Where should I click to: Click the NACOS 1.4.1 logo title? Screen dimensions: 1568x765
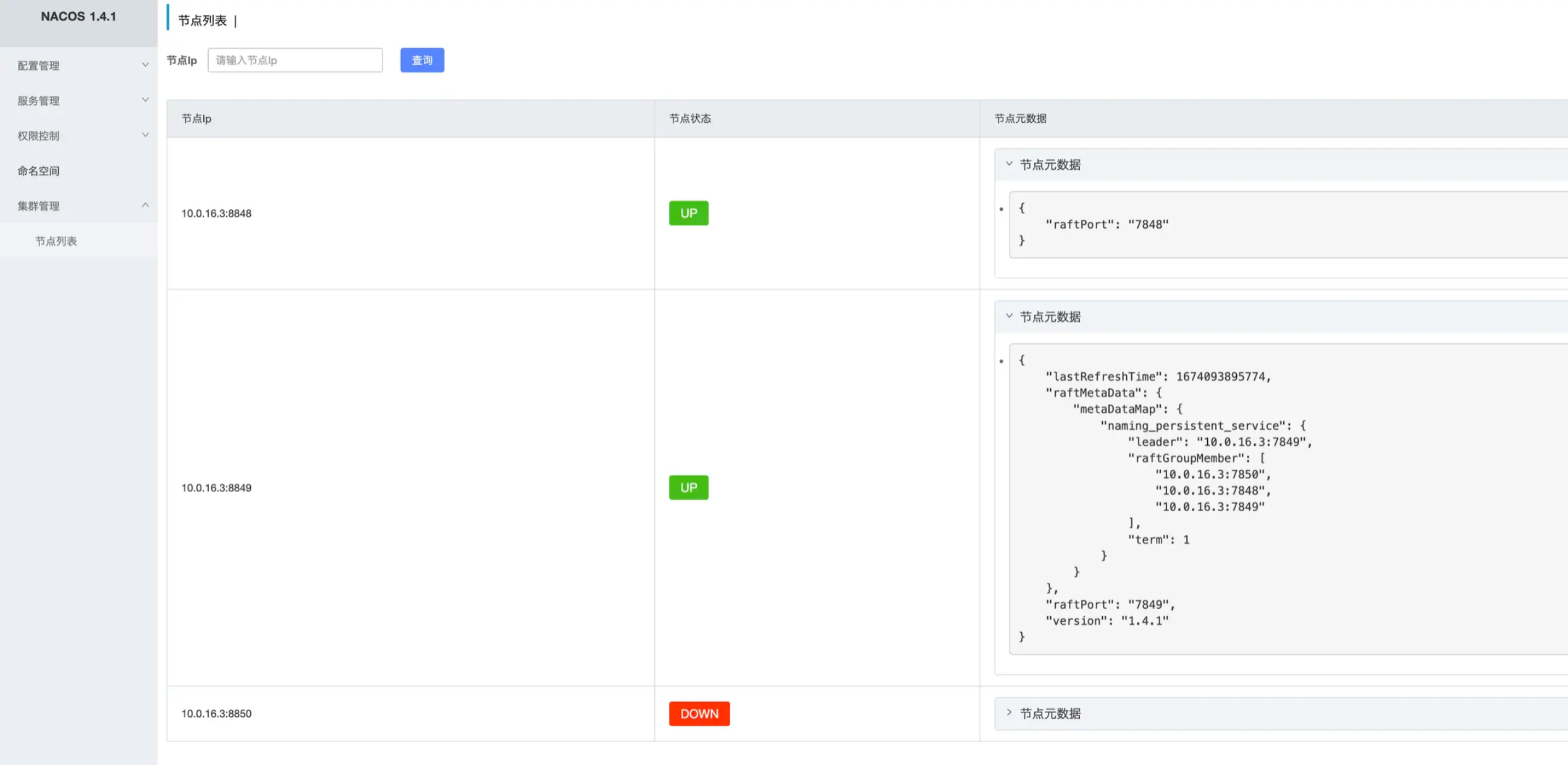tap(78, 17)
